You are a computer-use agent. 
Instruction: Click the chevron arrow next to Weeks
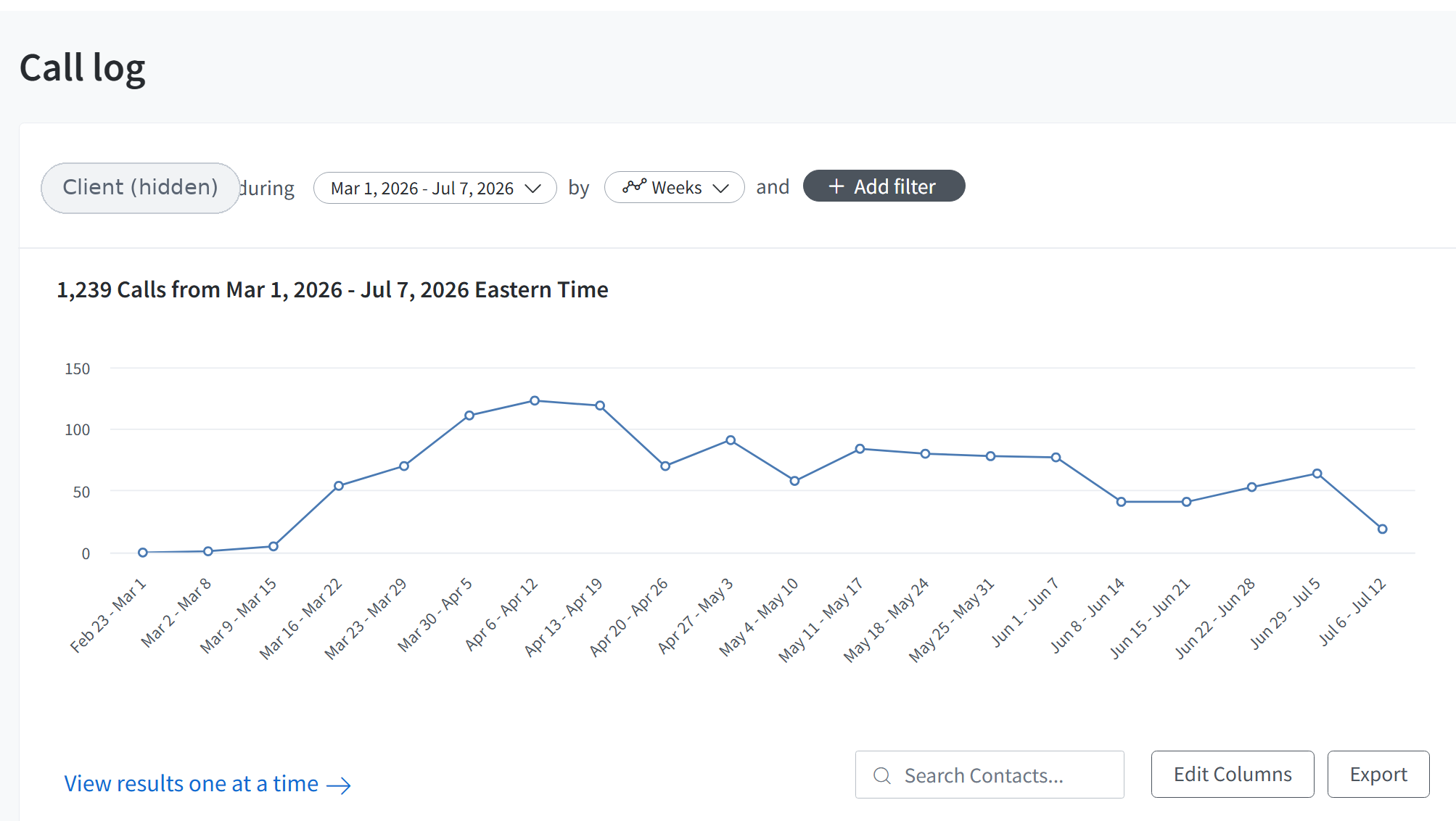[720, 189]
